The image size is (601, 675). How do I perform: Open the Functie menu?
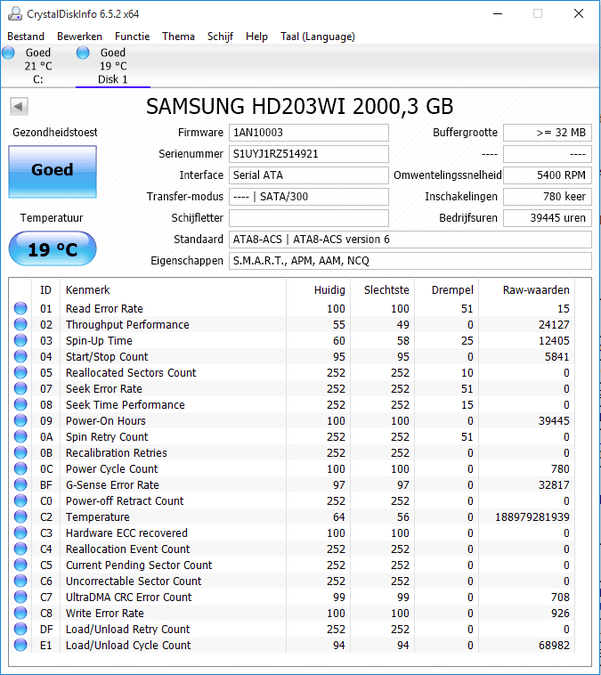(132, 37)
